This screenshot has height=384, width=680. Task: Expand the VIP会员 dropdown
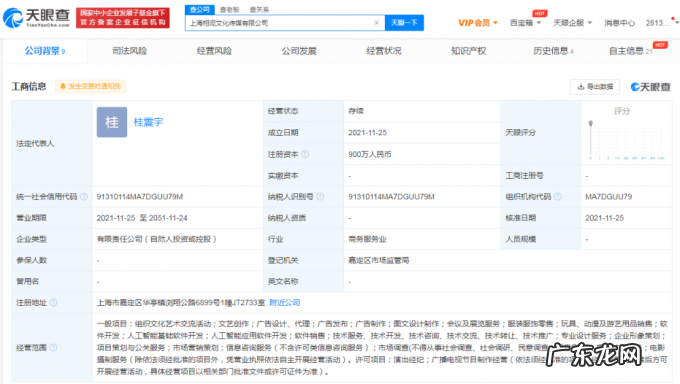coord(478,23)
